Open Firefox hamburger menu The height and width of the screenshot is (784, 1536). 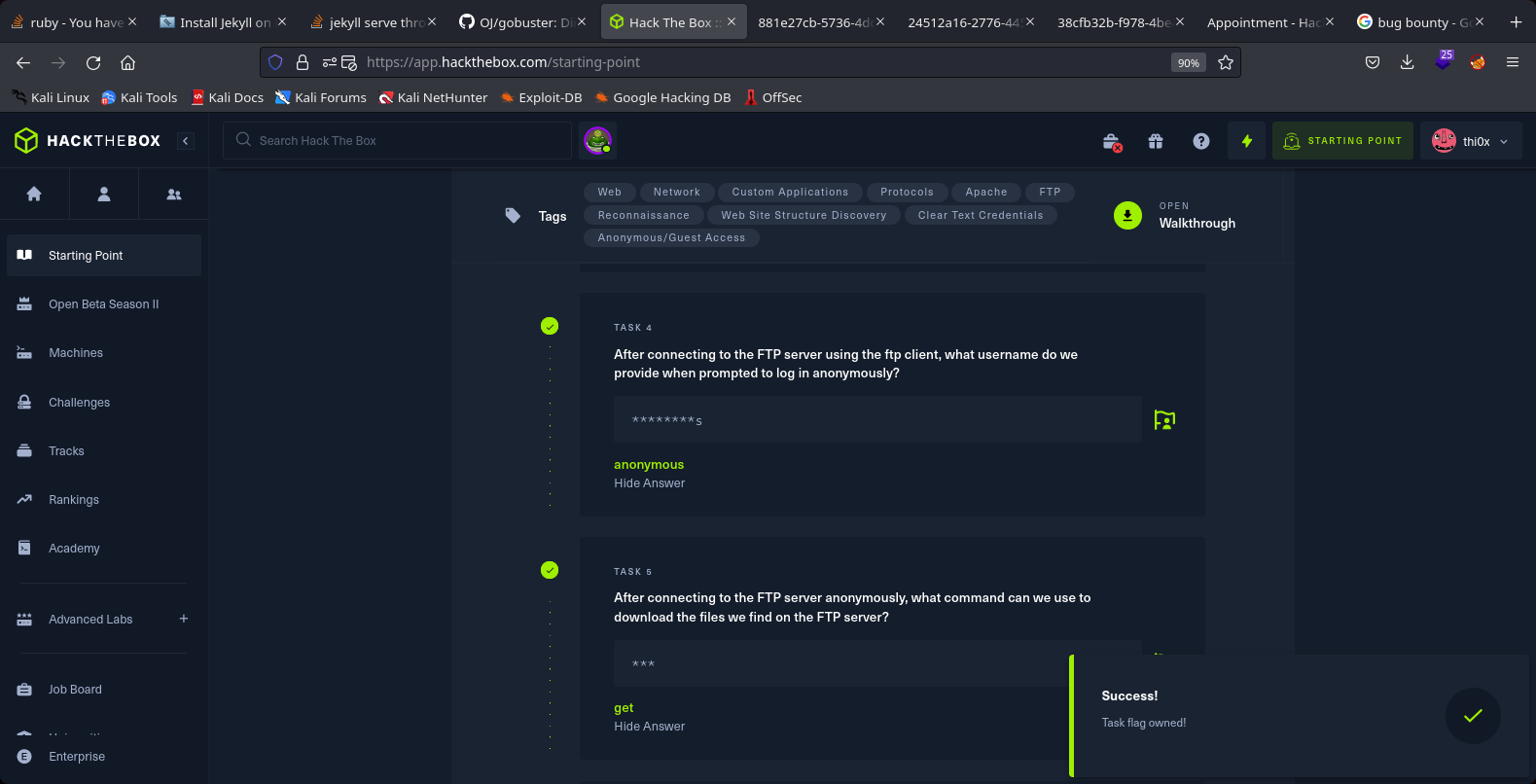pos(1512,62)
